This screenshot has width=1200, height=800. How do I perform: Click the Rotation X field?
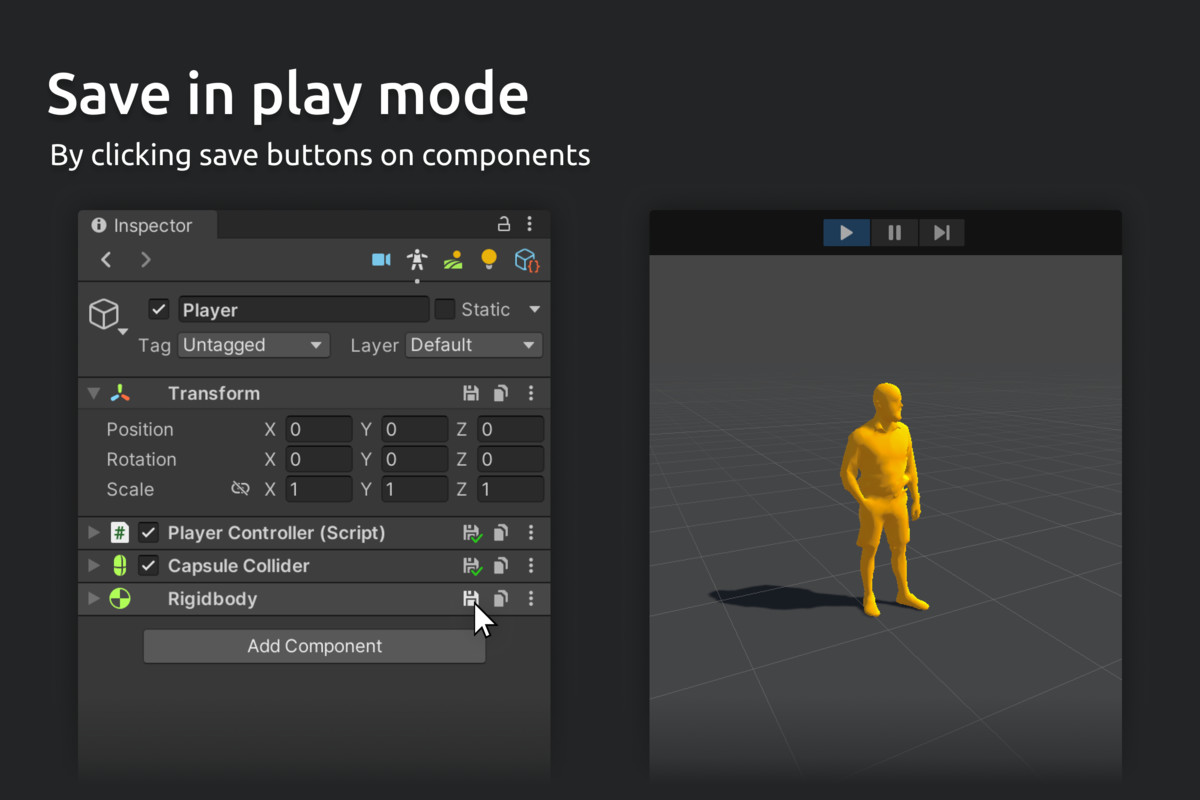pos(319,460)
